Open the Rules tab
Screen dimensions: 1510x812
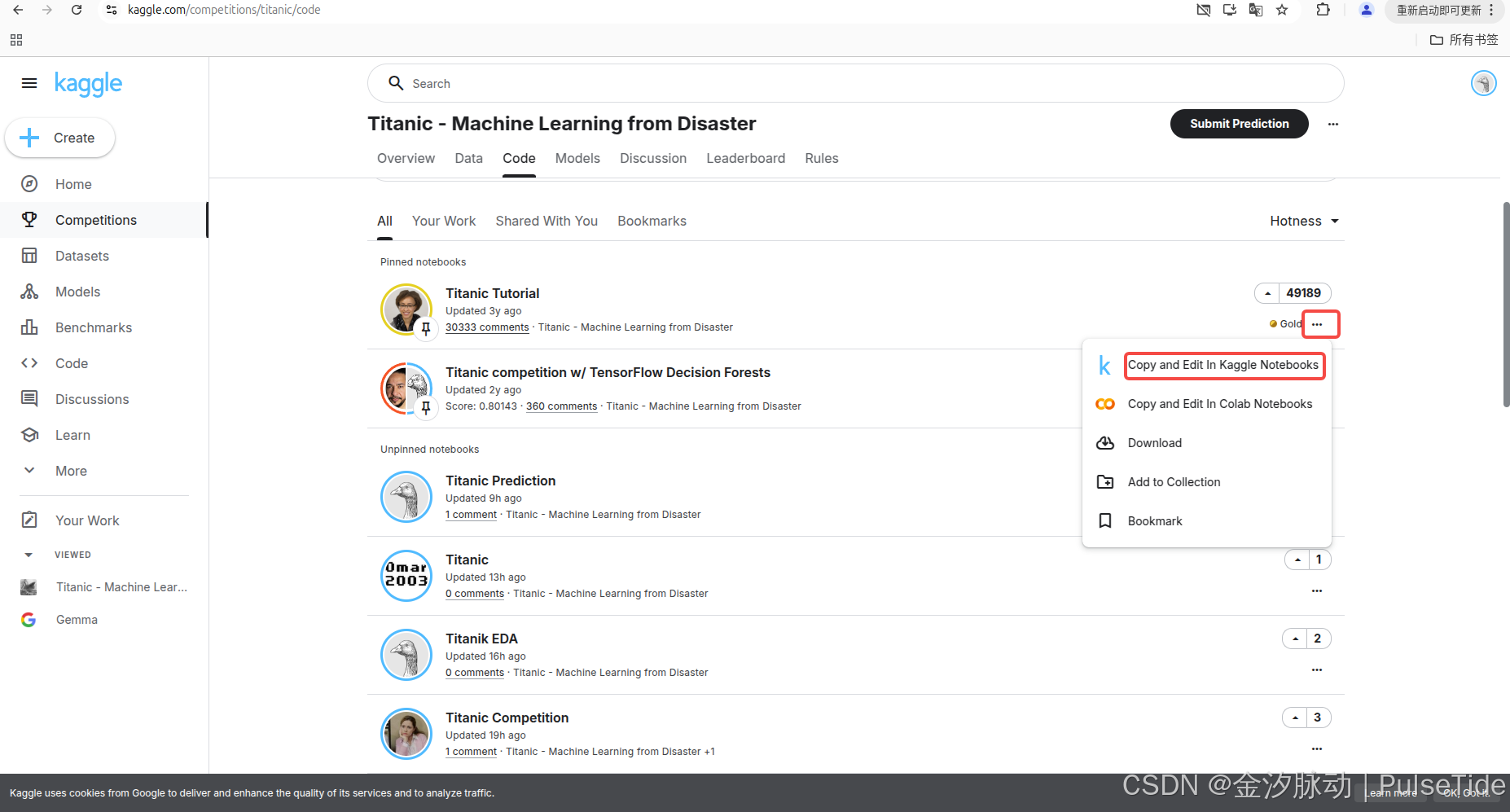click(x=822, y=158)
